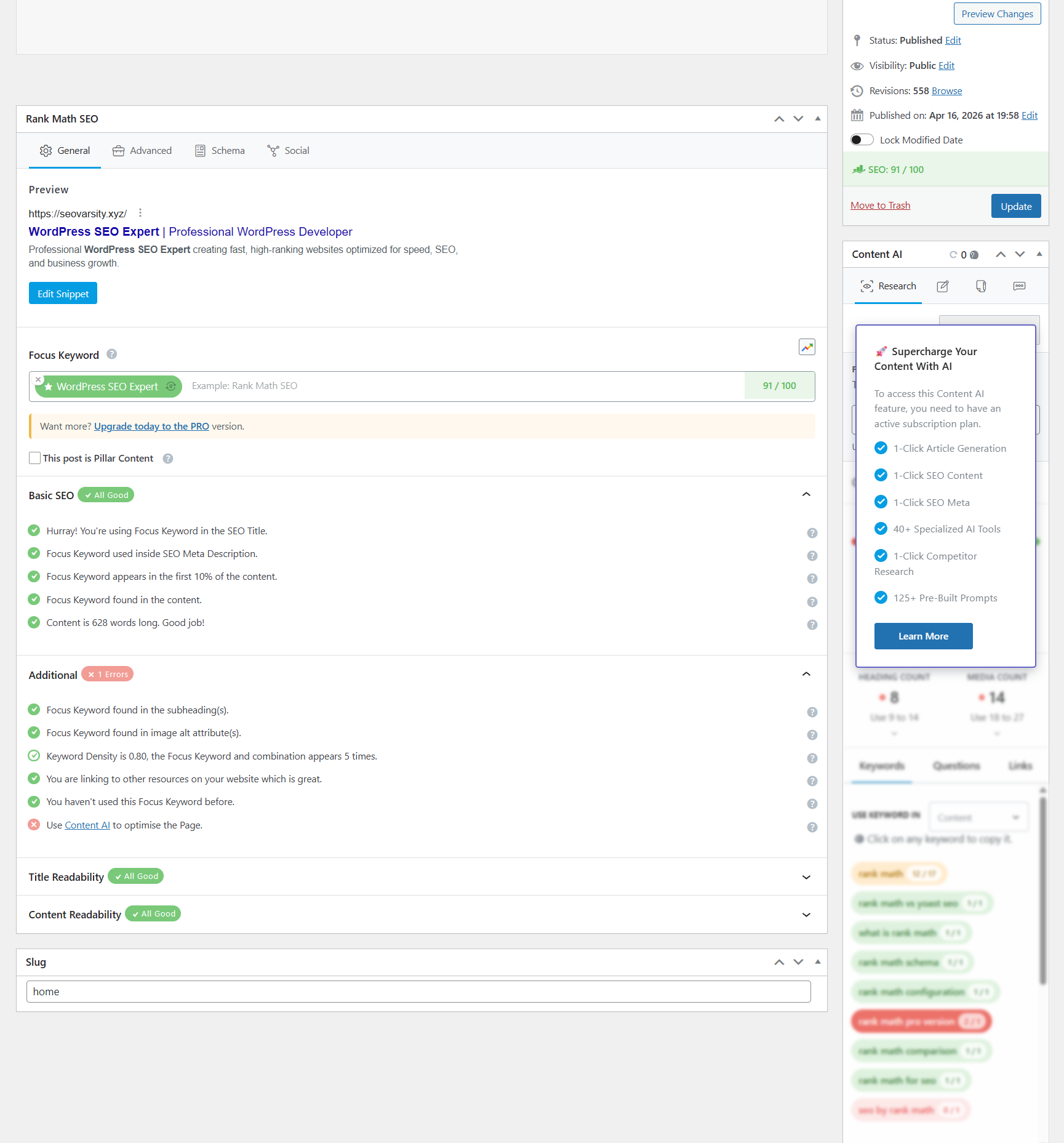Viewport: 1064px width, 1143px height.
Task: Open the General tab in Rank Math
Action: 65,151
